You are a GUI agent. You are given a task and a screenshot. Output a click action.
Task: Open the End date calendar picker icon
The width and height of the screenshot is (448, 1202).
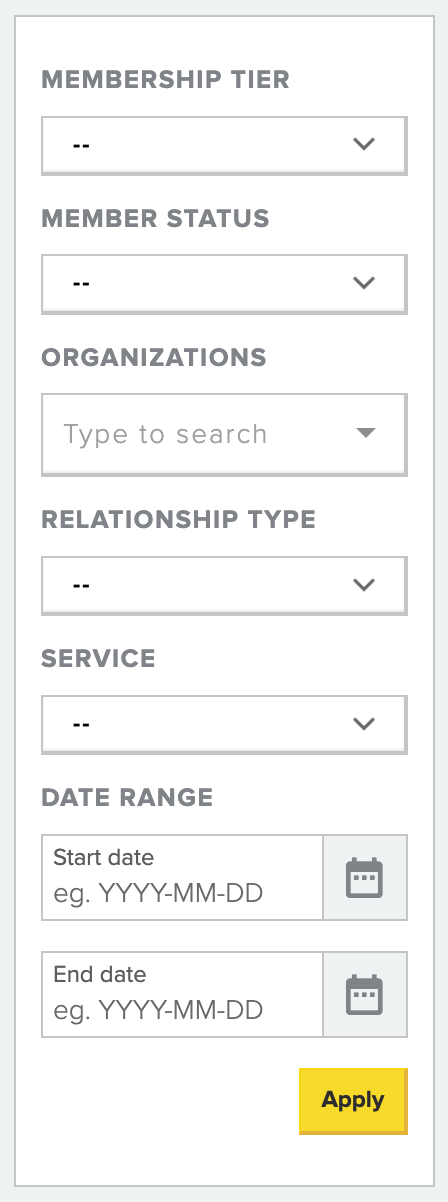click(365, 994)
